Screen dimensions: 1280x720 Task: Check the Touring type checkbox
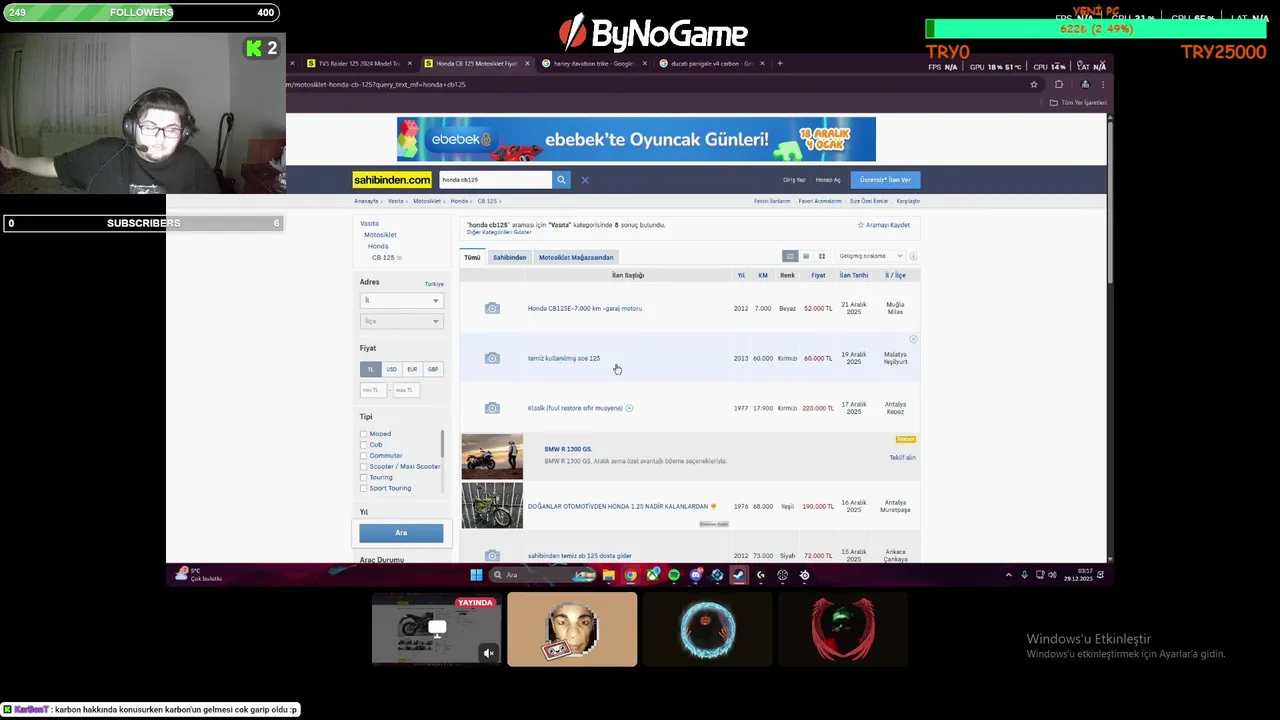[363, 478]
